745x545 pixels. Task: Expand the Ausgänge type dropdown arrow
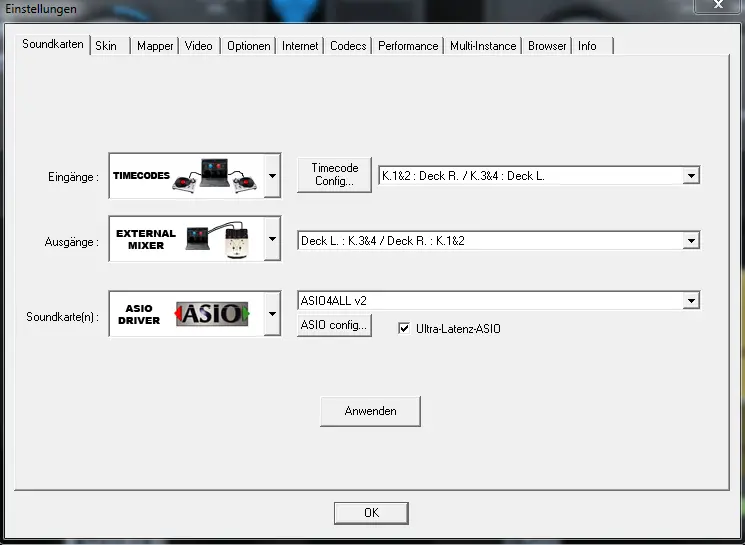pyautogui.click(x=273, y=240)
